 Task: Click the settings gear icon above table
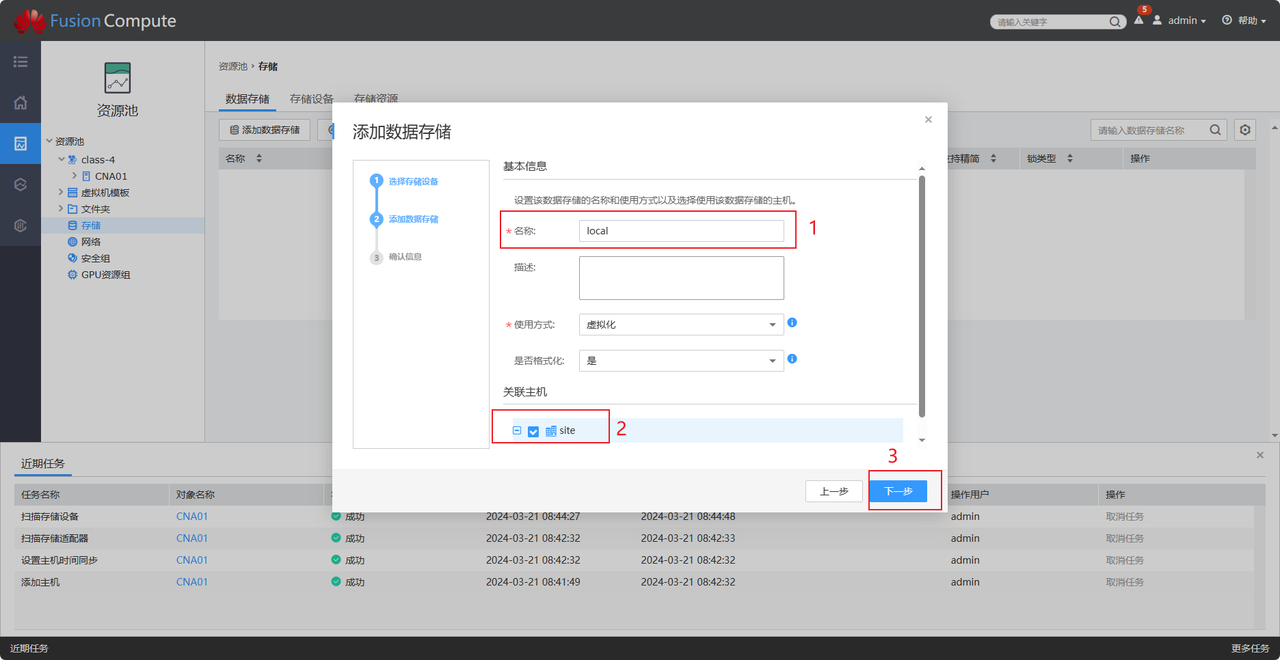pyautogui.click(x=1244, y=130)
